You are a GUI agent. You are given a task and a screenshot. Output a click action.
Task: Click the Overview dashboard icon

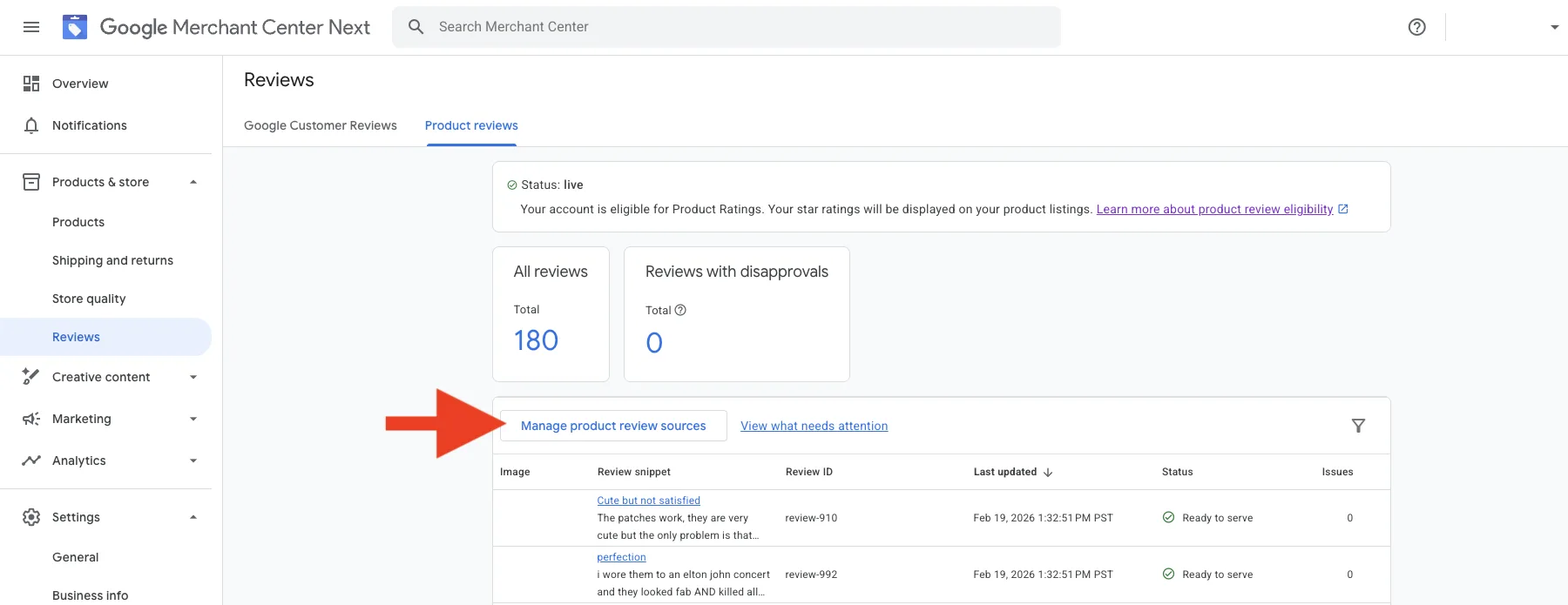31,84
